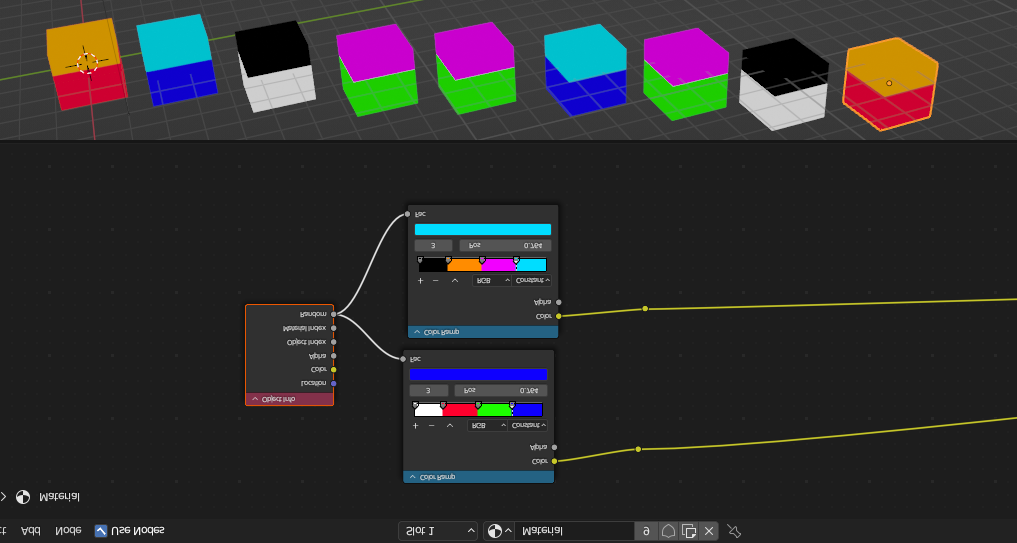The image size is (1017, 543).
Task: Click the Material breadcrumb label
Action: 60,497
